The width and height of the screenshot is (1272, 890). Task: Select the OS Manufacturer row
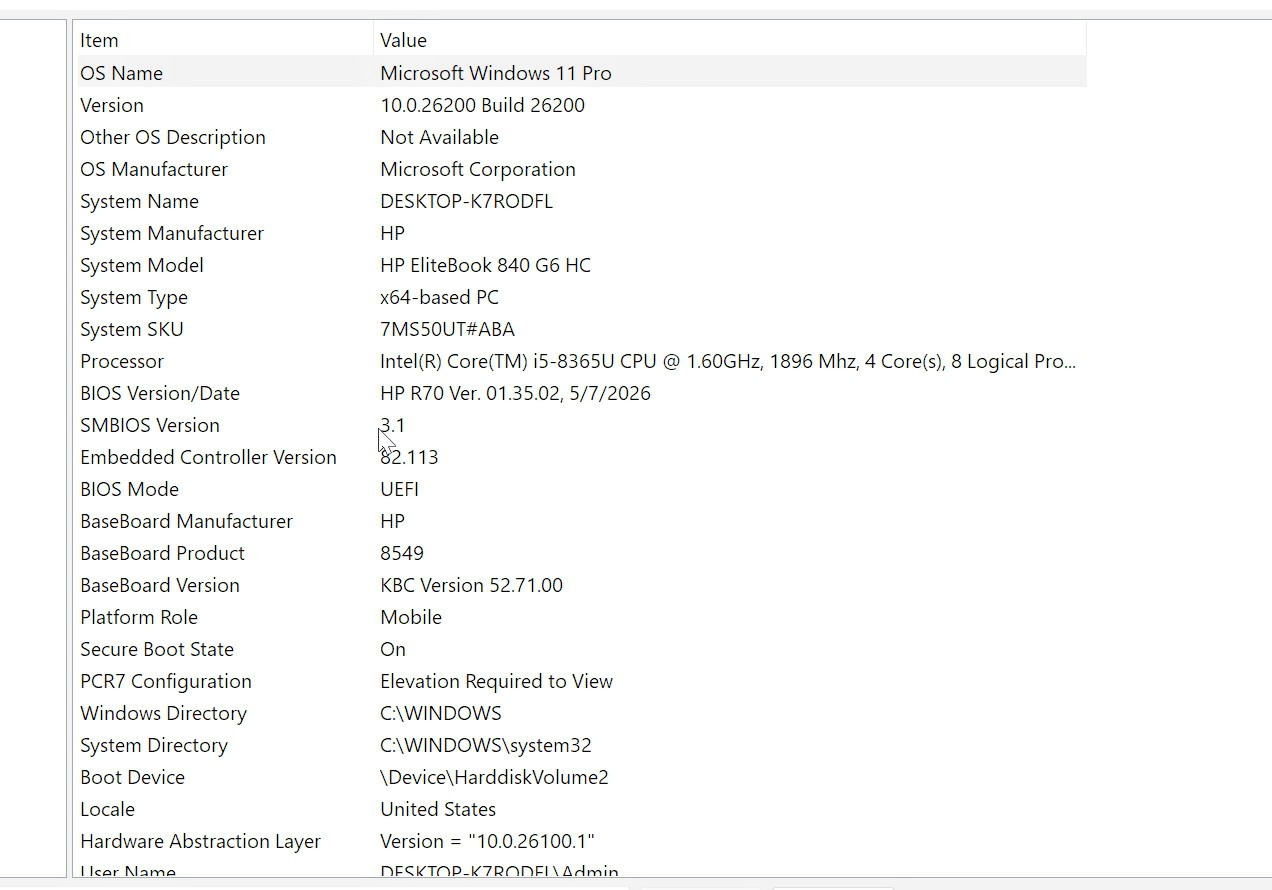[x=582, y=169]
